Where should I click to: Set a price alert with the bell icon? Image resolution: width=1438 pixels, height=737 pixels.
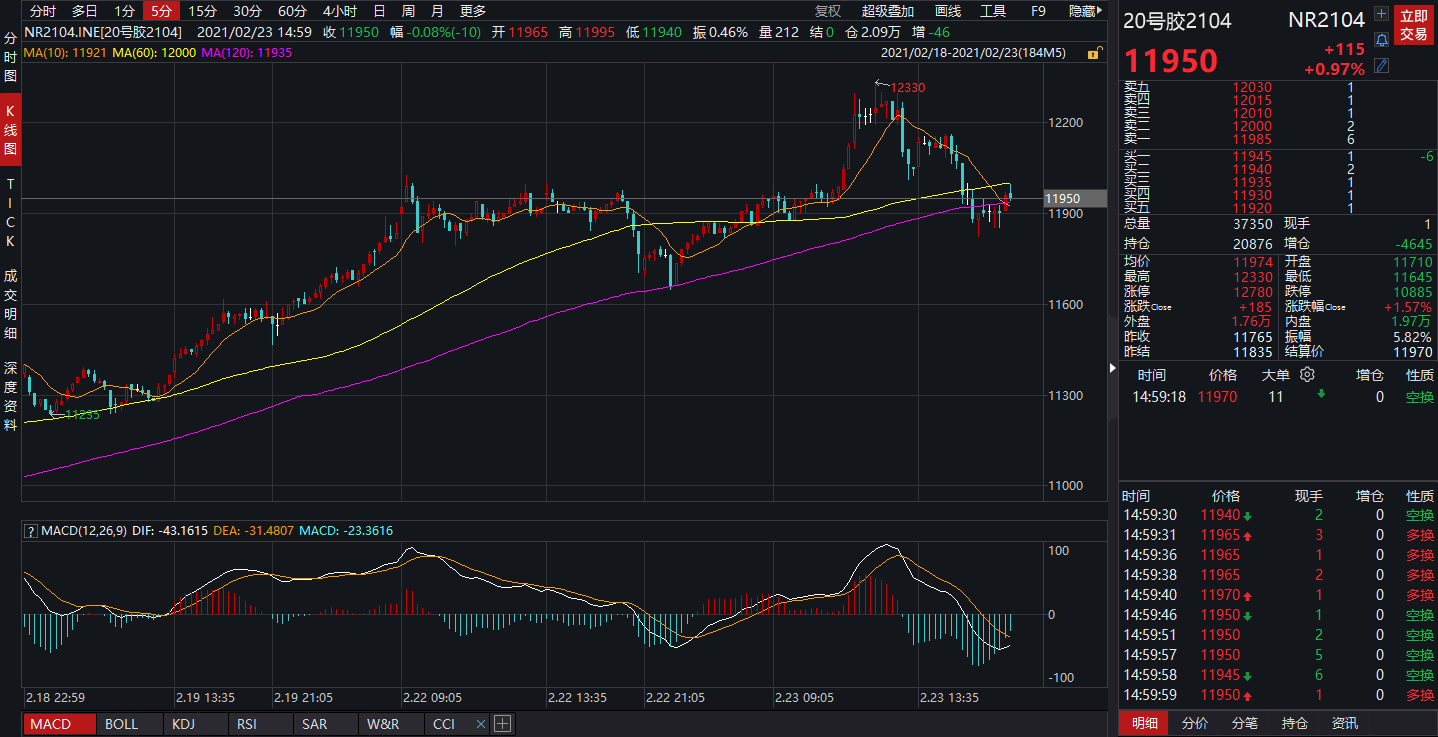(x=1382, y=40)
